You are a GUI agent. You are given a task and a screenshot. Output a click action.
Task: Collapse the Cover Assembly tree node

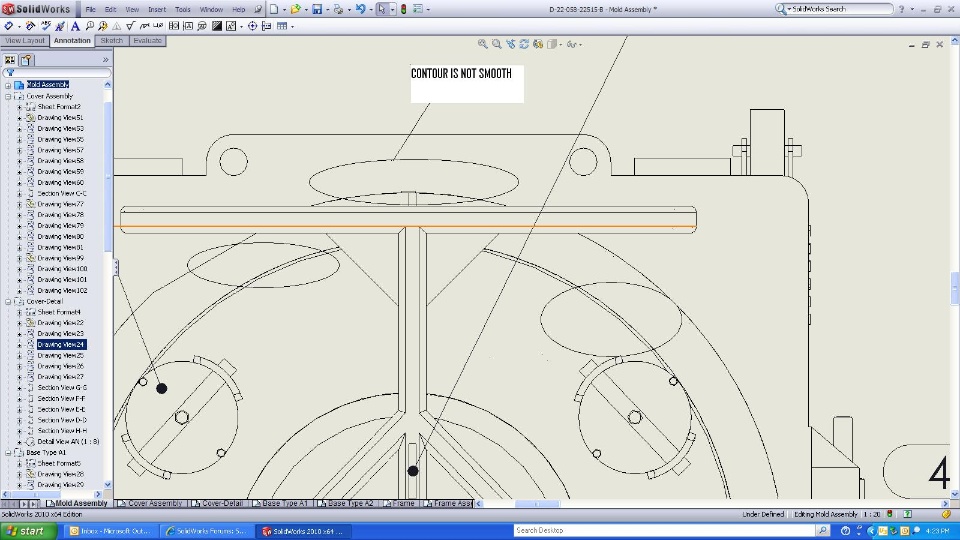[8, 96]
